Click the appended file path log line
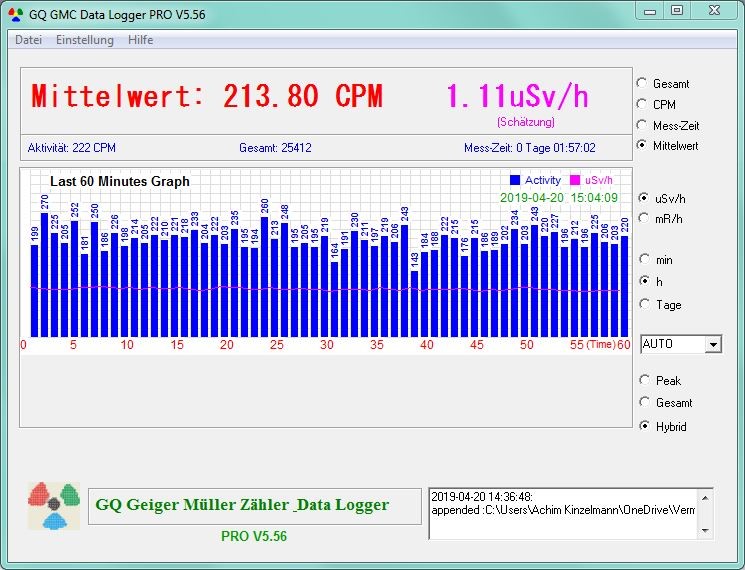745x570 pixels. pos(563,510)
